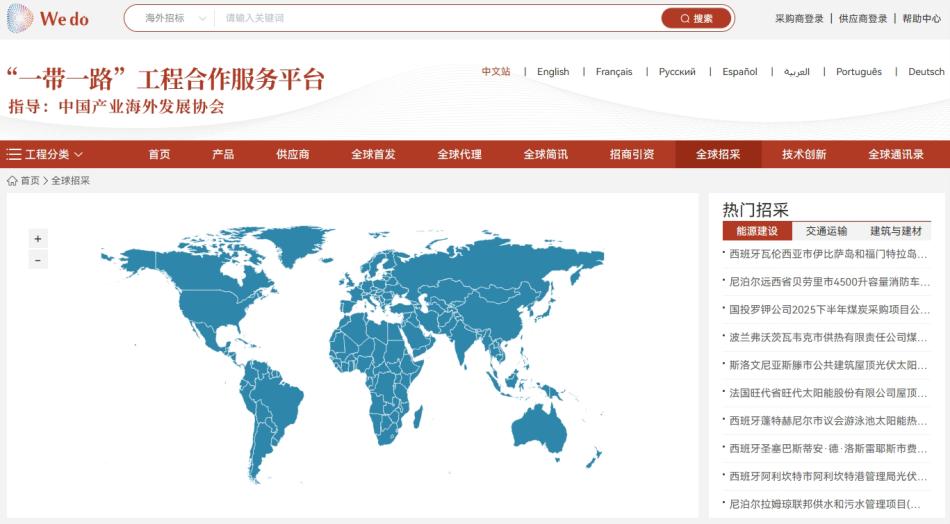Viewport: 950px width, 524px height.
Task: Select the 交通运输 tab
Action: coord(826,231)
